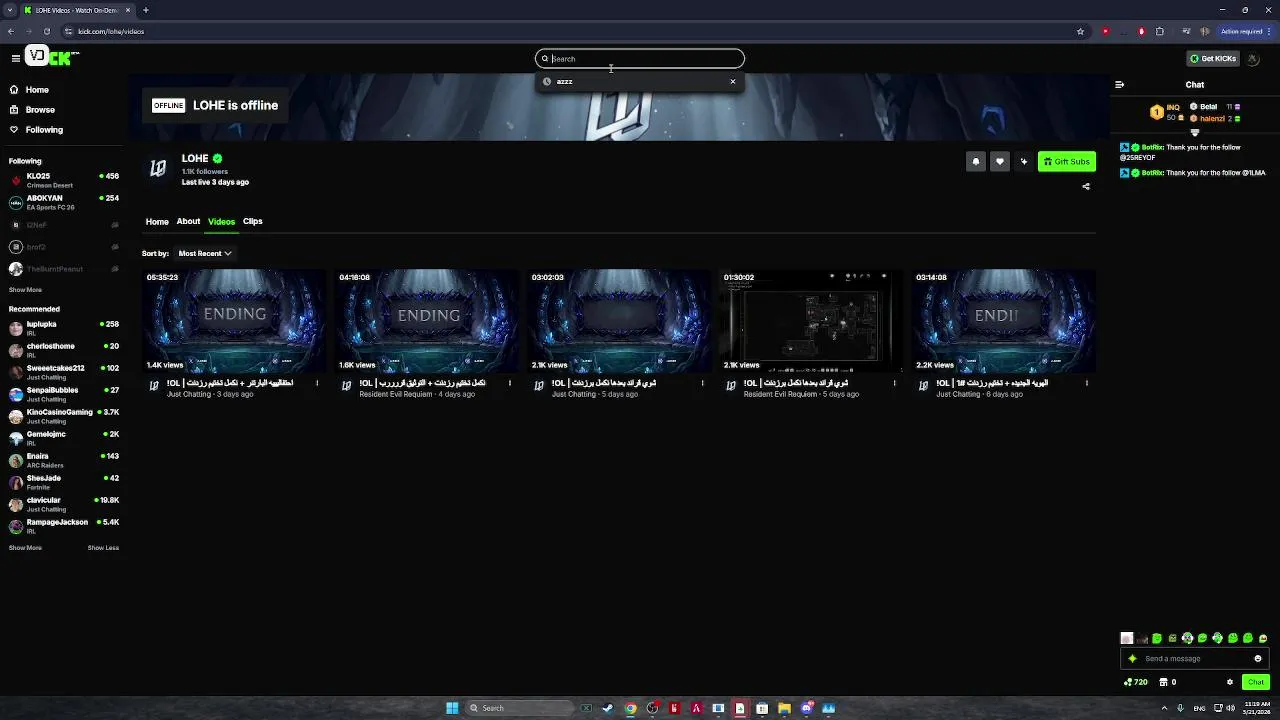The width and height of the screenshot is (1280, 720).
Task: Open user profile avatar menu
Action: [1253, 58]
